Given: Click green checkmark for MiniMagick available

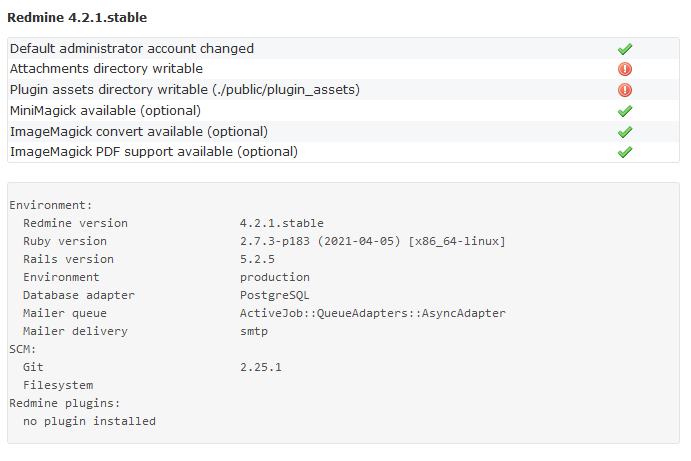Looking at the screenshot, I should click(x=624, y=111).
